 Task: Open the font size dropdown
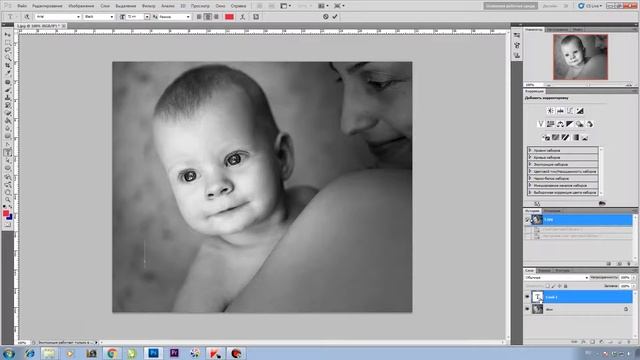tap(147, 17)
